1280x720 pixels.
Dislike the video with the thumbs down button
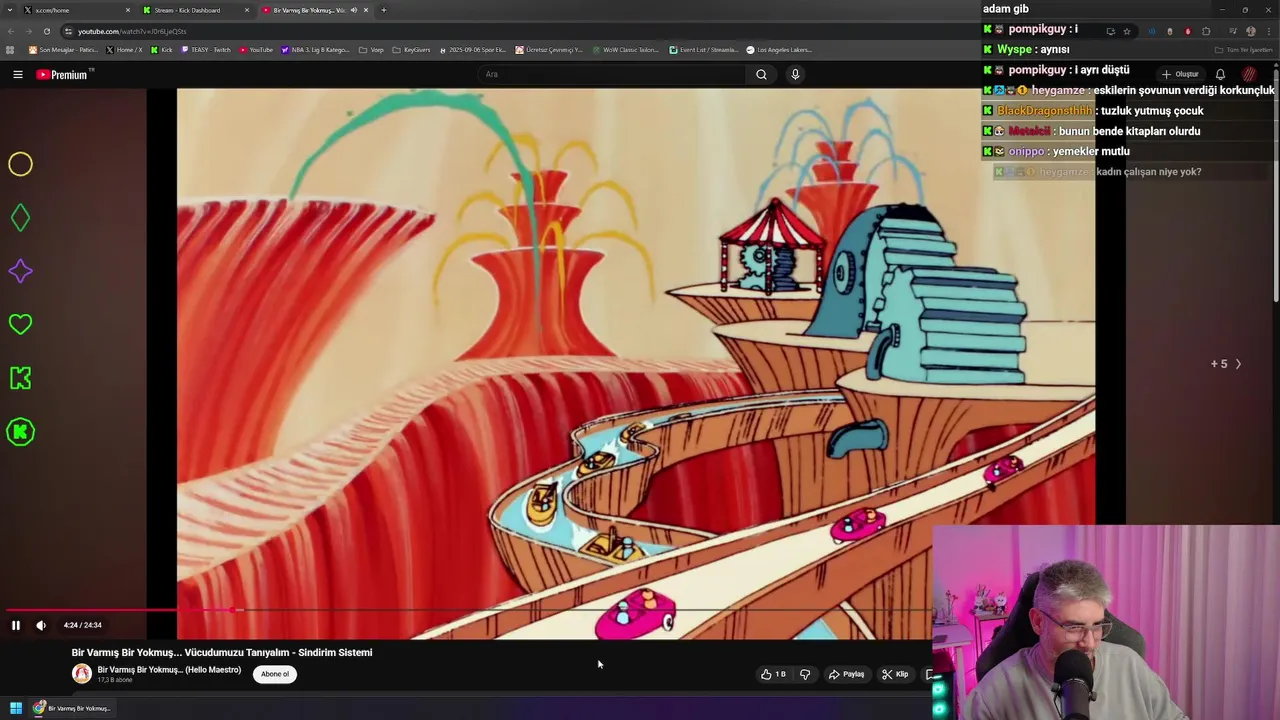click(805, 674)
